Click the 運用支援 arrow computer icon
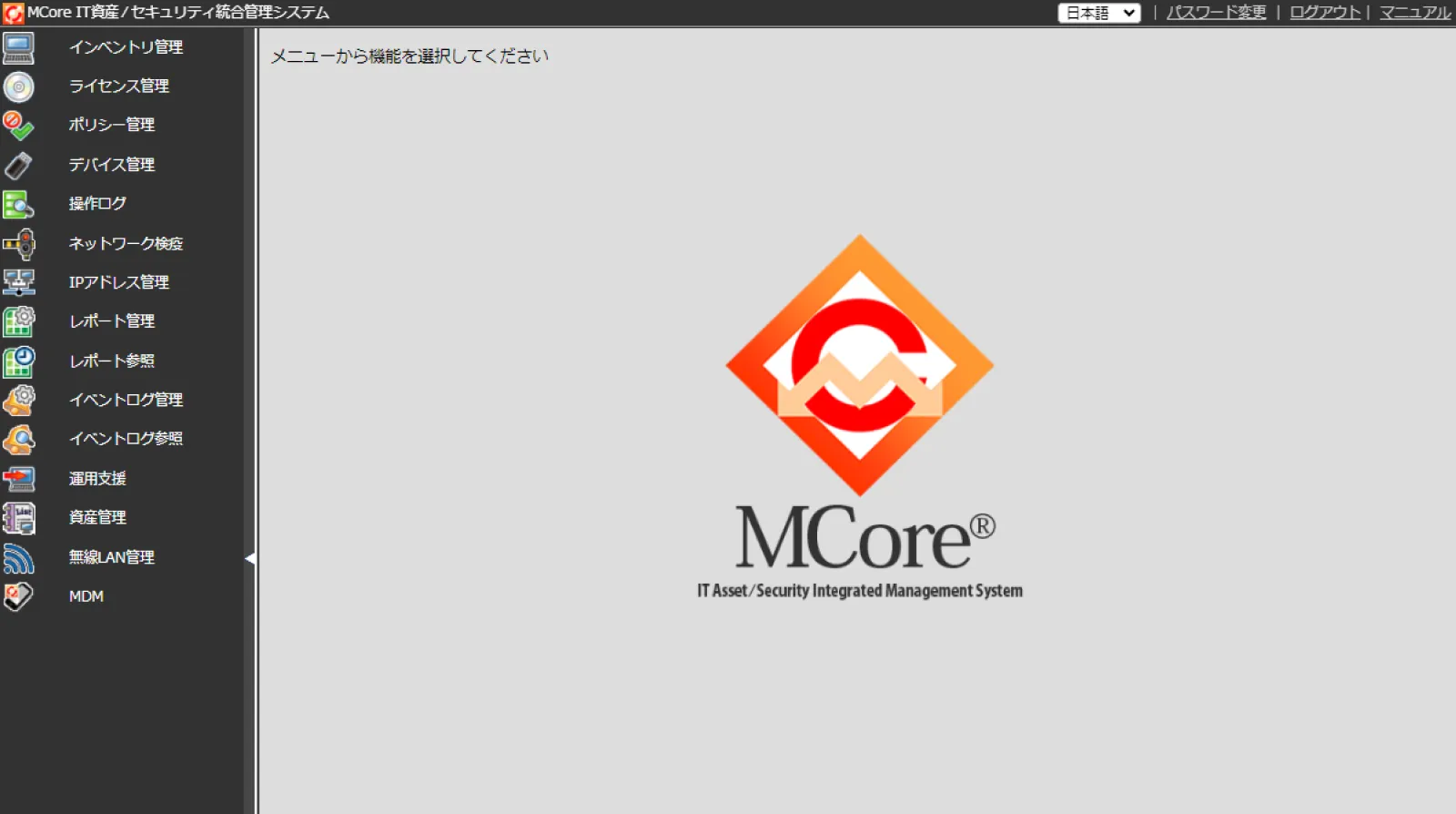 [x=18, y=479]
